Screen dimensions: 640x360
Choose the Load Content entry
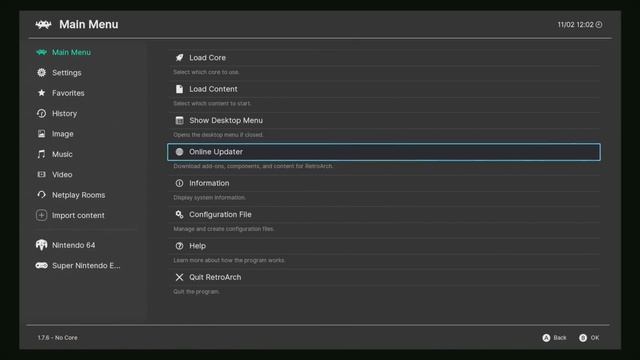tap(384, 89)
